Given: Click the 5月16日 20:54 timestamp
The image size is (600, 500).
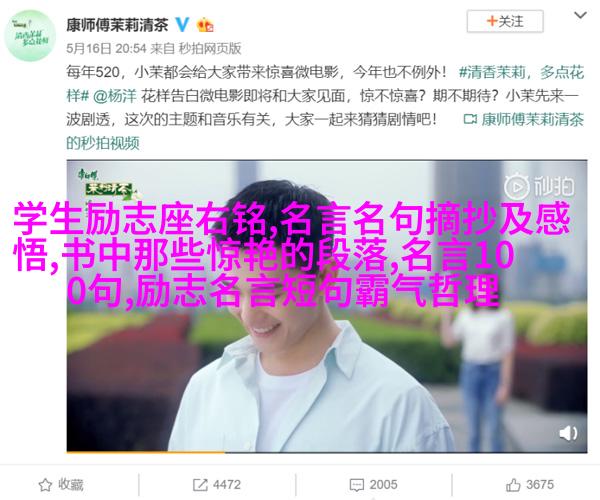Looking at the screenshot, I should coord(106,49).
